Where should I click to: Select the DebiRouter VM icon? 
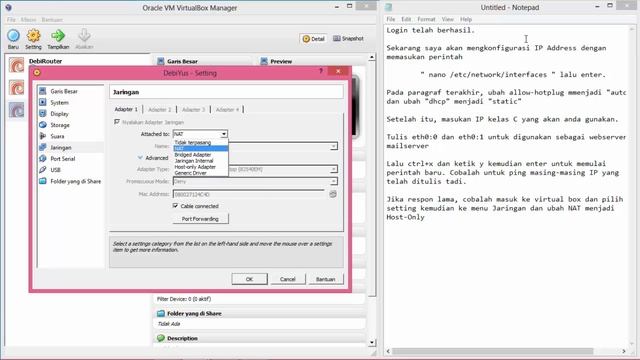point(16,65)
